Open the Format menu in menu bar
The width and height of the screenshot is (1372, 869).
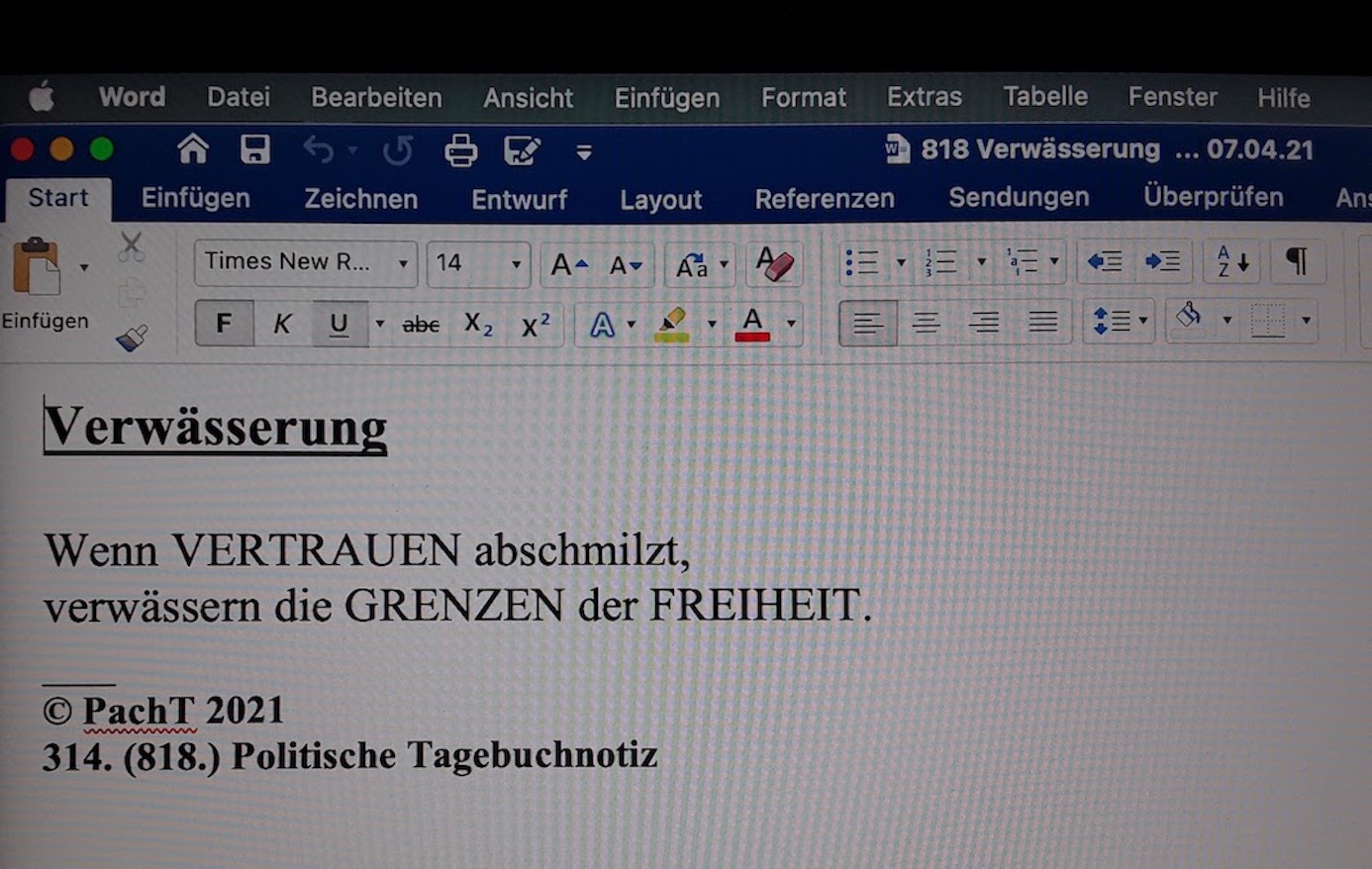coord(803,97)
